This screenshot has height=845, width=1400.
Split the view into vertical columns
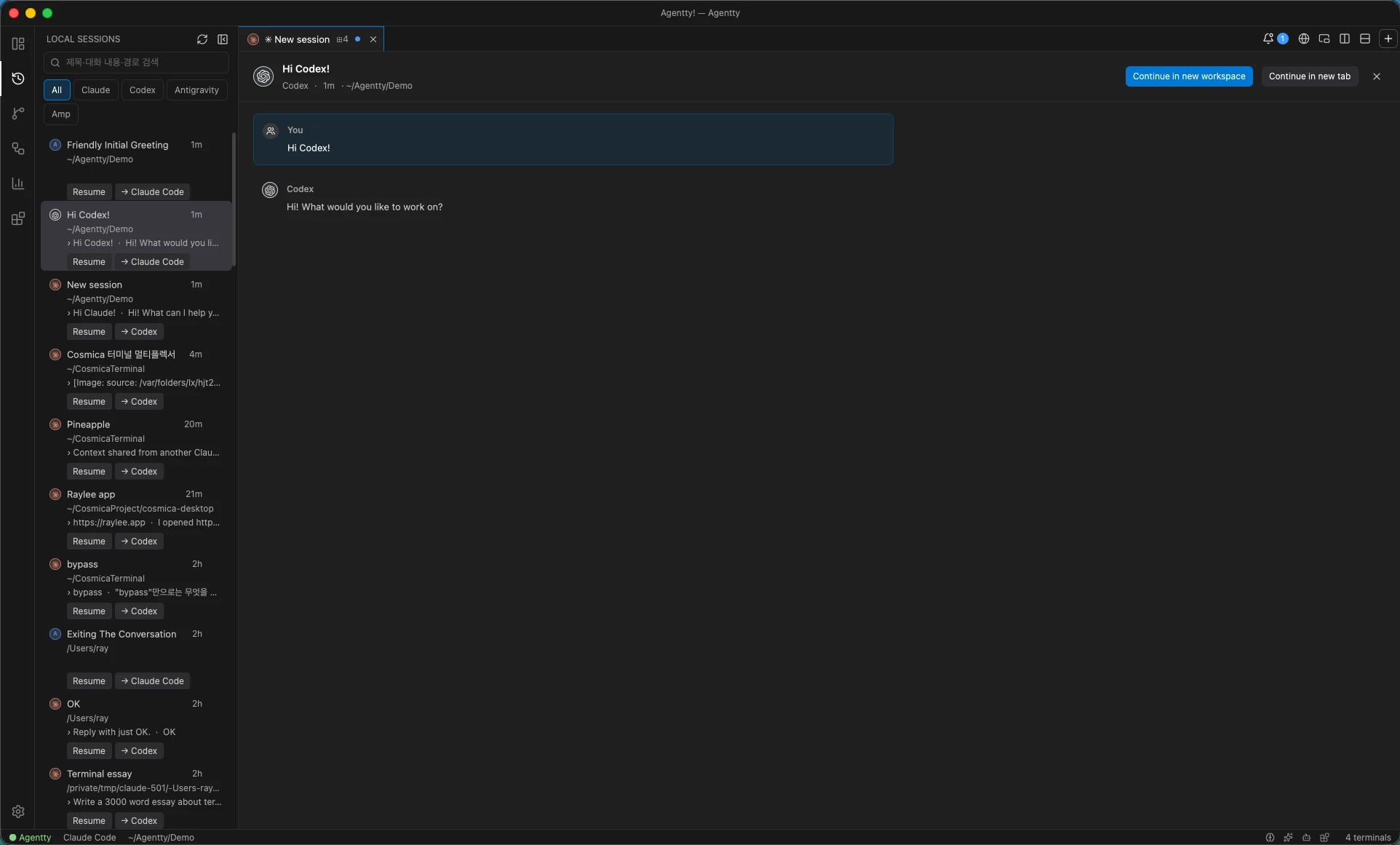tap(1345, 39)
